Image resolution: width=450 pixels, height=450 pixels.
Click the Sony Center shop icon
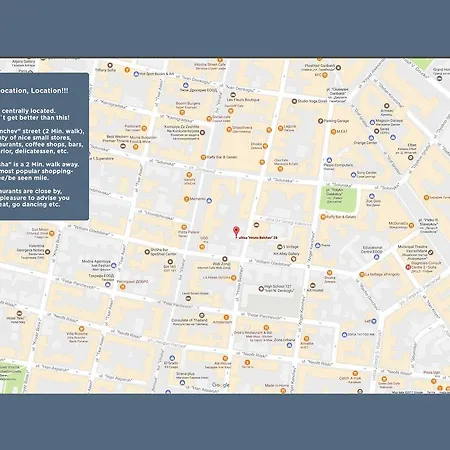point(353,175)
